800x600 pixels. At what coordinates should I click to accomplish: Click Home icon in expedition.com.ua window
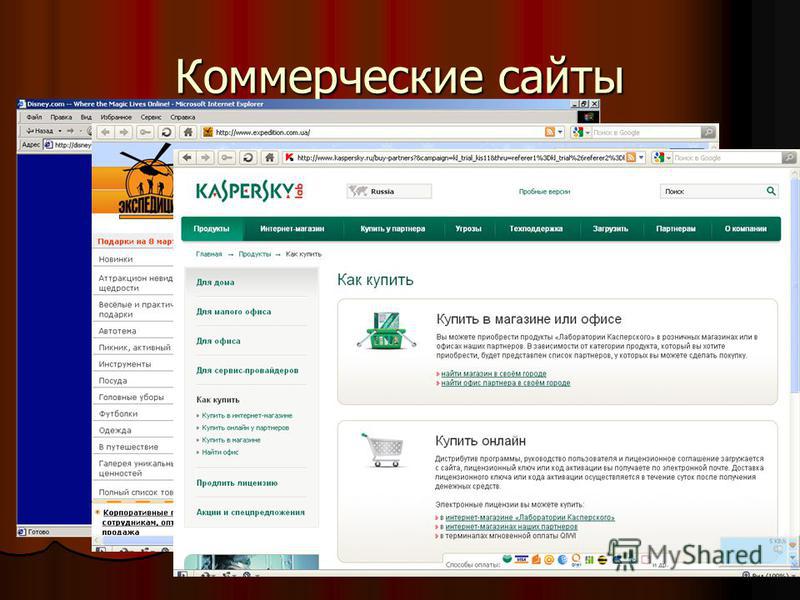[x=188, y=132]
